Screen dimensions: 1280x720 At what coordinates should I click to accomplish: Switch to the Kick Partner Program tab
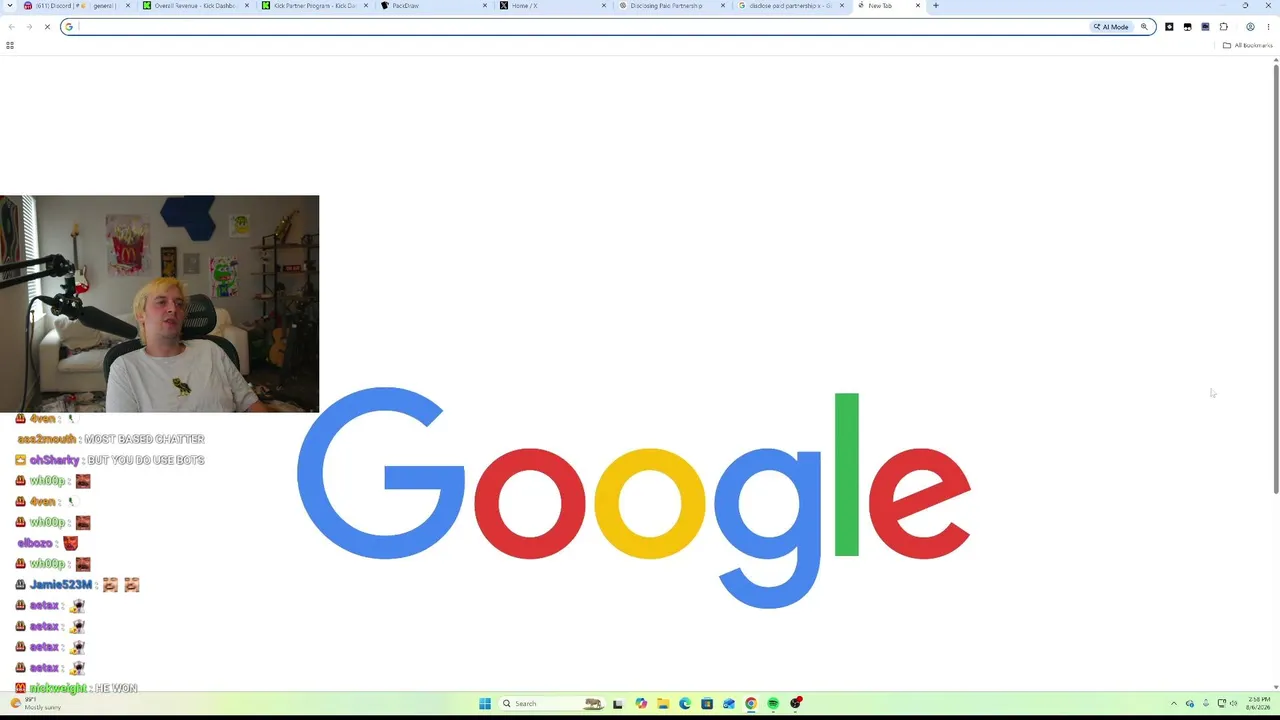(315, 6)
